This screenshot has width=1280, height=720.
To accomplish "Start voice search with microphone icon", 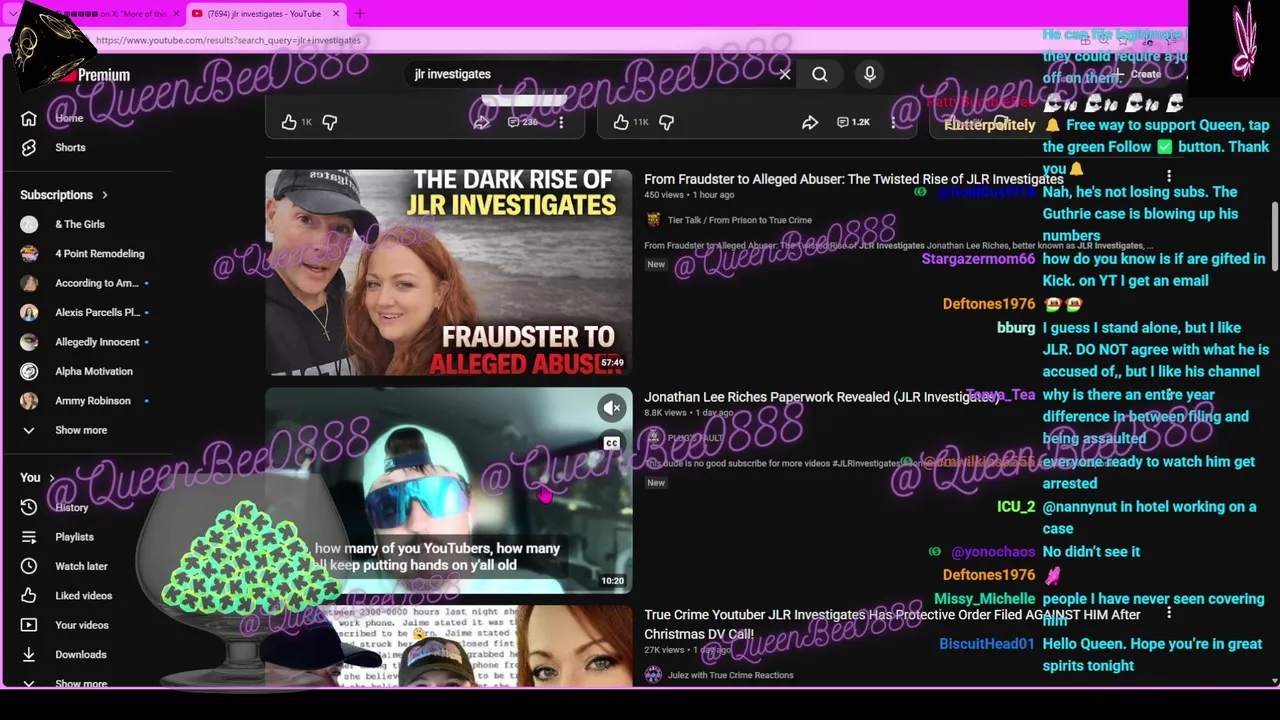I will (x=870, y=74).
